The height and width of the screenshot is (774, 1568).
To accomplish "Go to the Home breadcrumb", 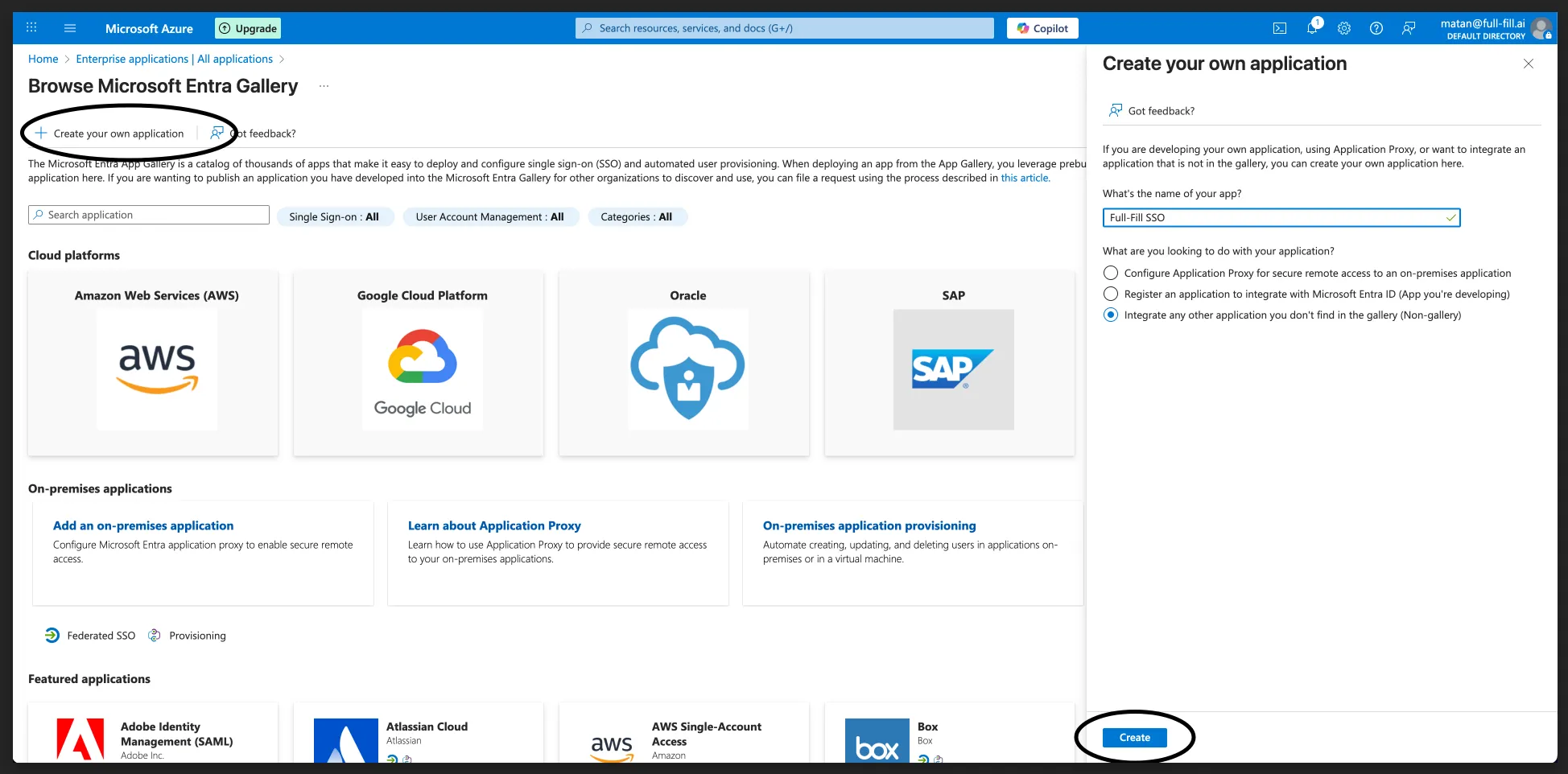I will (43, 59).
